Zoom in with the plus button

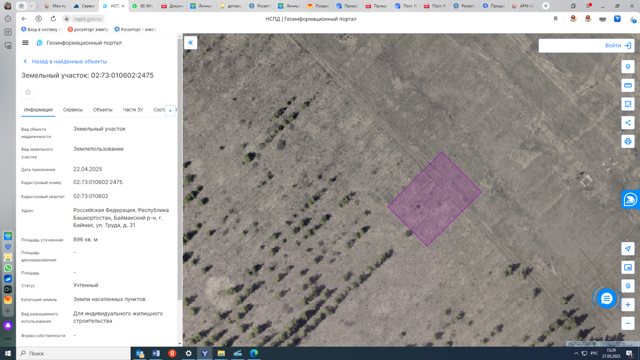point(628,304)
